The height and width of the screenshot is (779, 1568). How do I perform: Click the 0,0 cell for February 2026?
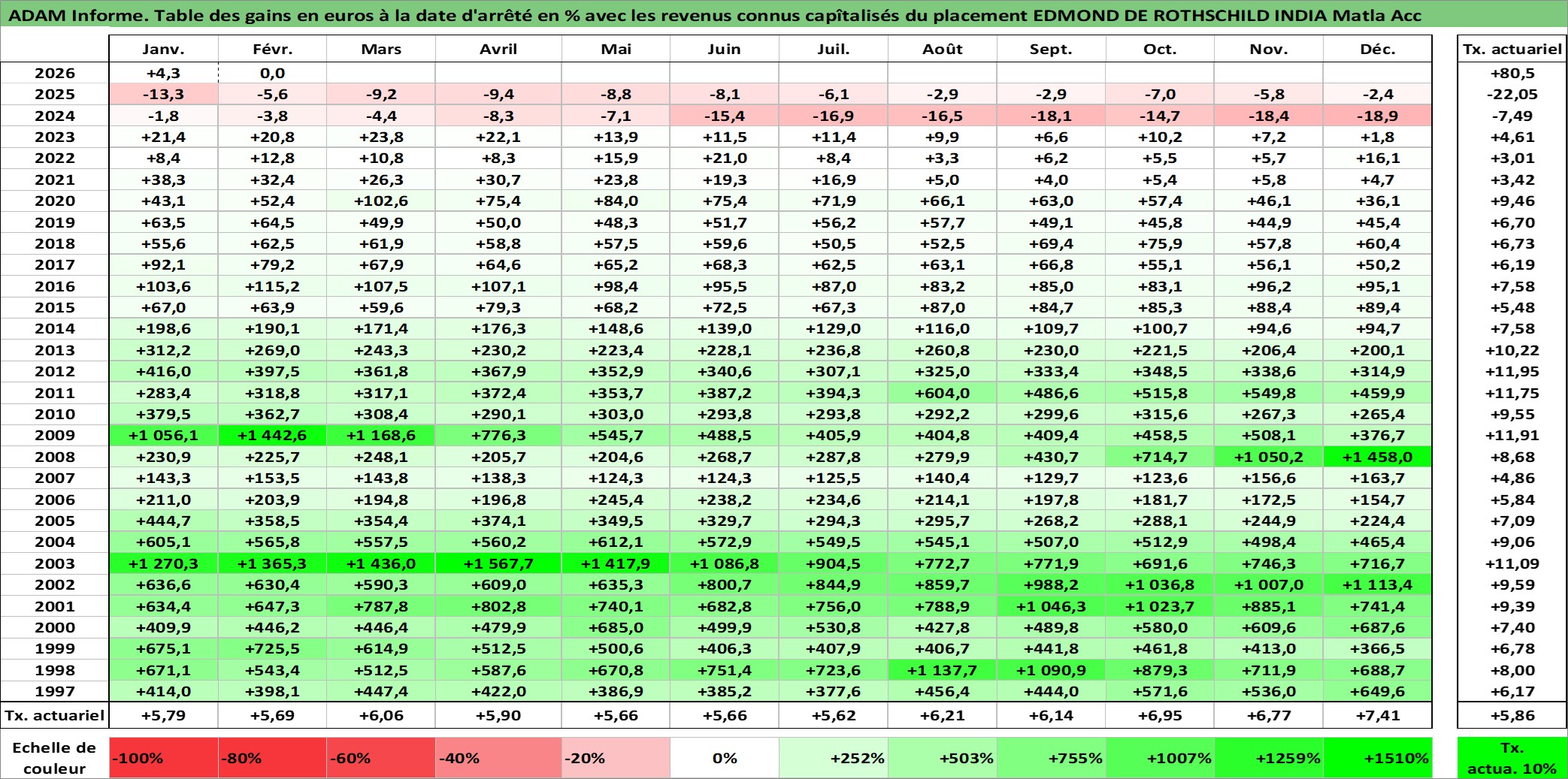point(272,73)
